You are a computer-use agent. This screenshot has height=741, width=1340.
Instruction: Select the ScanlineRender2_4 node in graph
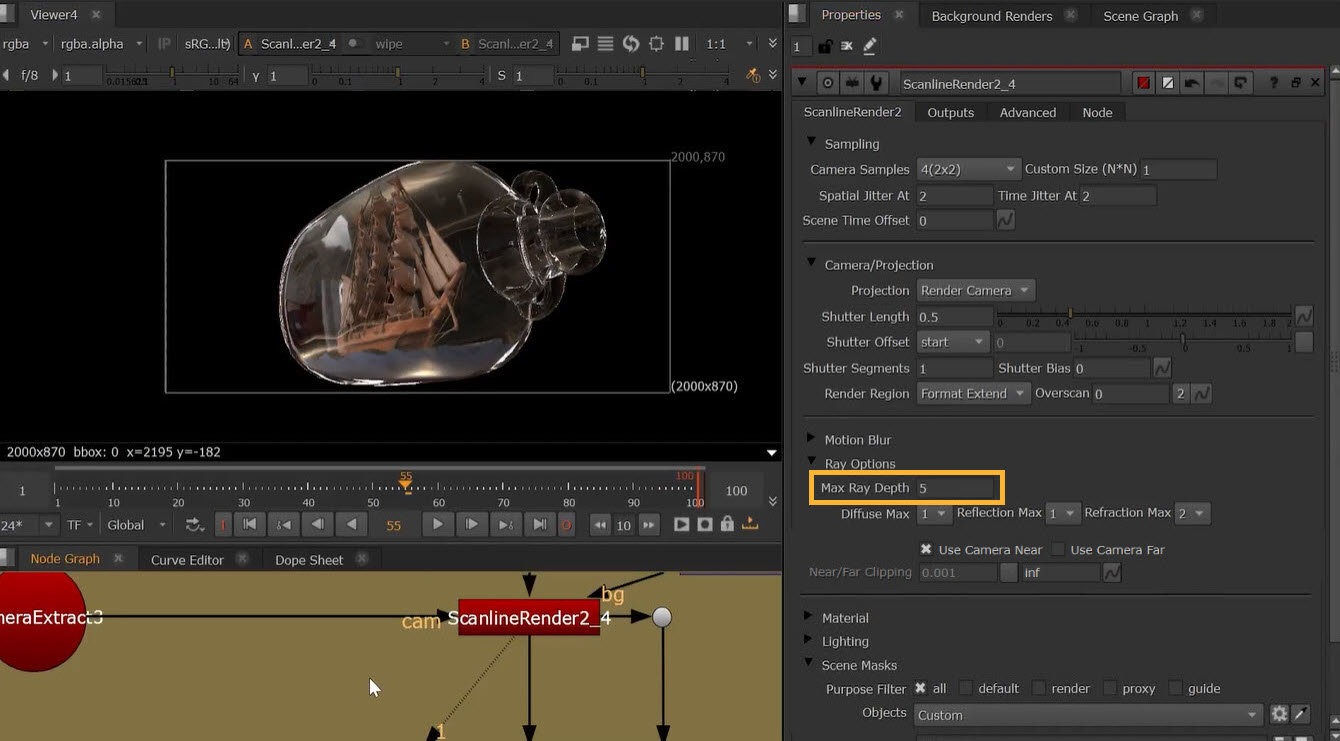(x=528, y=618)
